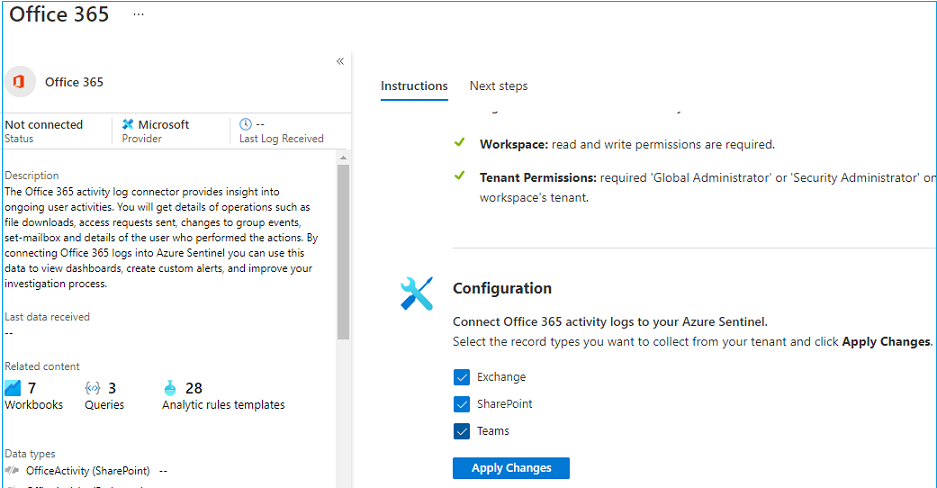
Task: Click the Workbooks chart icon
Action: click(x=13, y=388)
